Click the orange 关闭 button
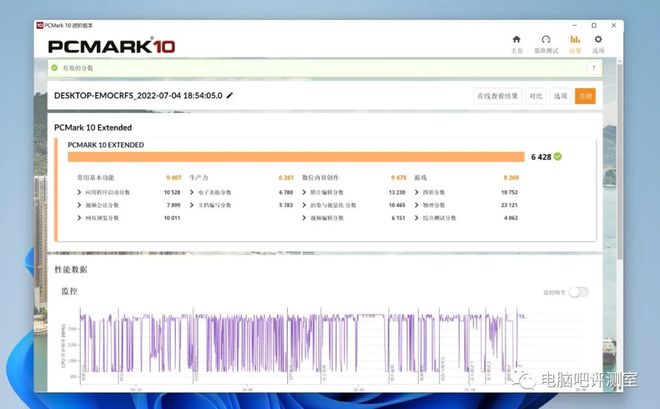The height and width of the screenshot is (409, 660). pyautogui.click(x=585, y=96)
